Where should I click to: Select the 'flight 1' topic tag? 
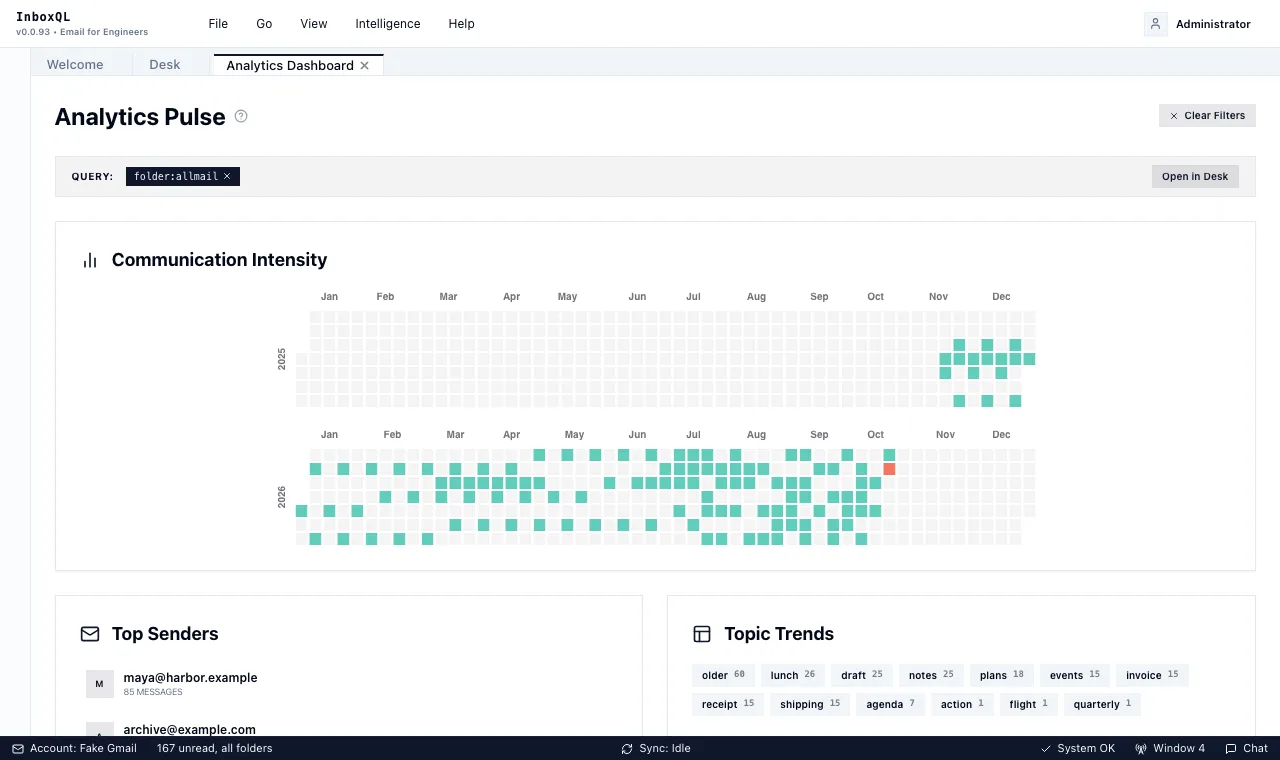pos(1028,704)
